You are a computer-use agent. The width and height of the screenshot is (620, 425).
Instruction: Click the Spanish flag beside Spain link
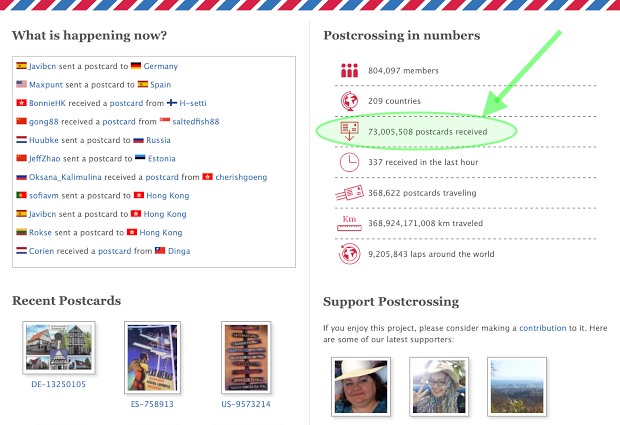click(143, 84)
